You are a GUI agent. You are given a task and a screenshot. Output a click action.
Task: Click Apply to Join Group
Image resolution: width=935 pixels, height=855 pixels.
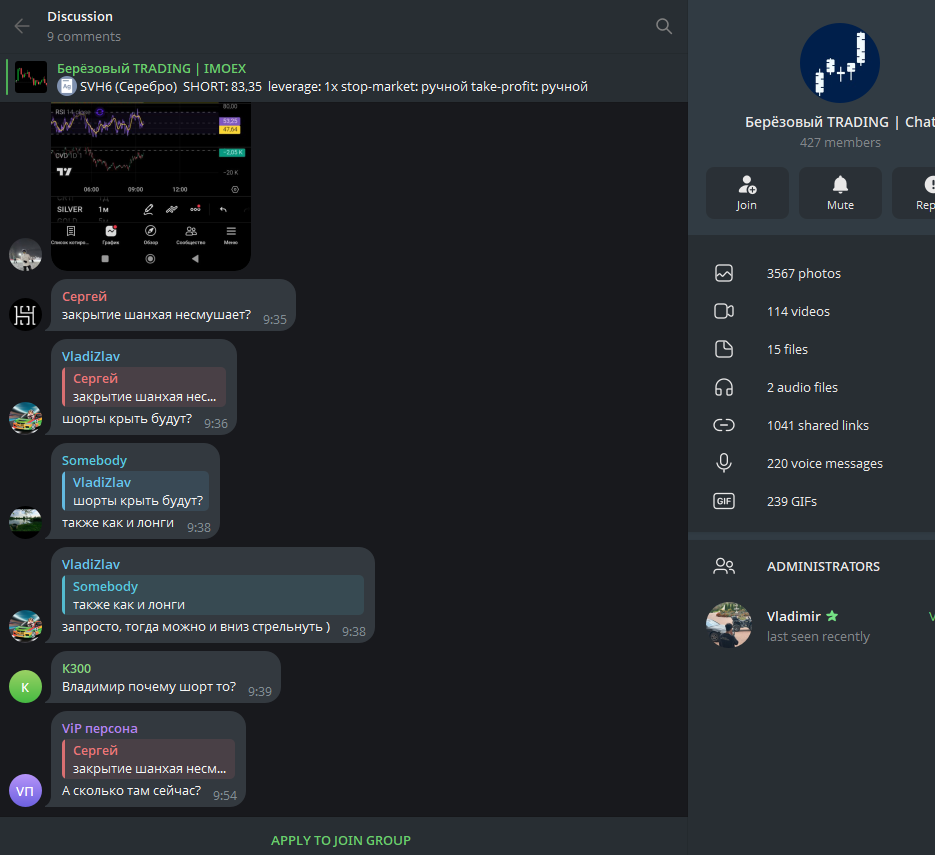tap(340, 840)
